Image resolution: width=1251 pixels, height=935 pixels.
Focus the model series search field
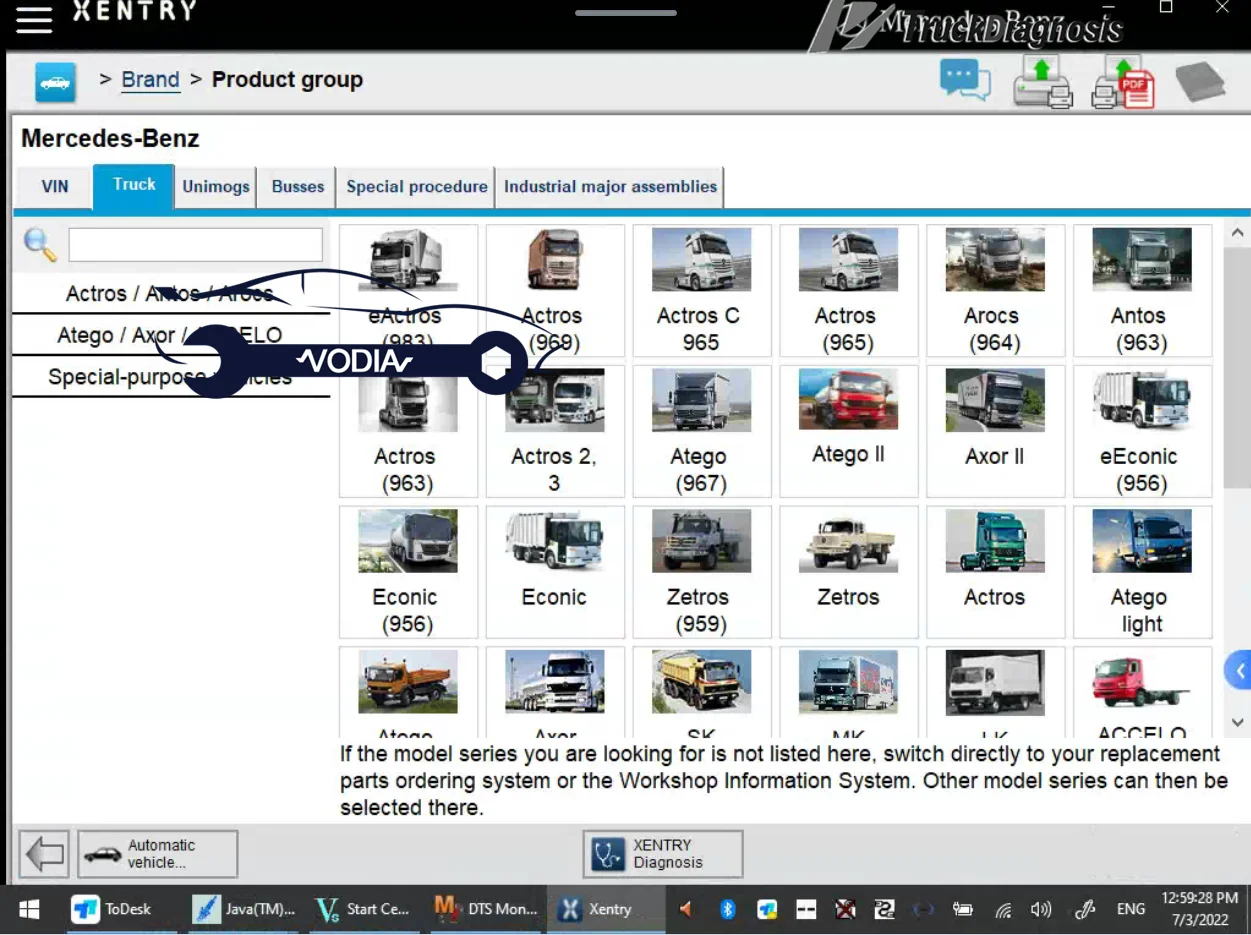195,244
